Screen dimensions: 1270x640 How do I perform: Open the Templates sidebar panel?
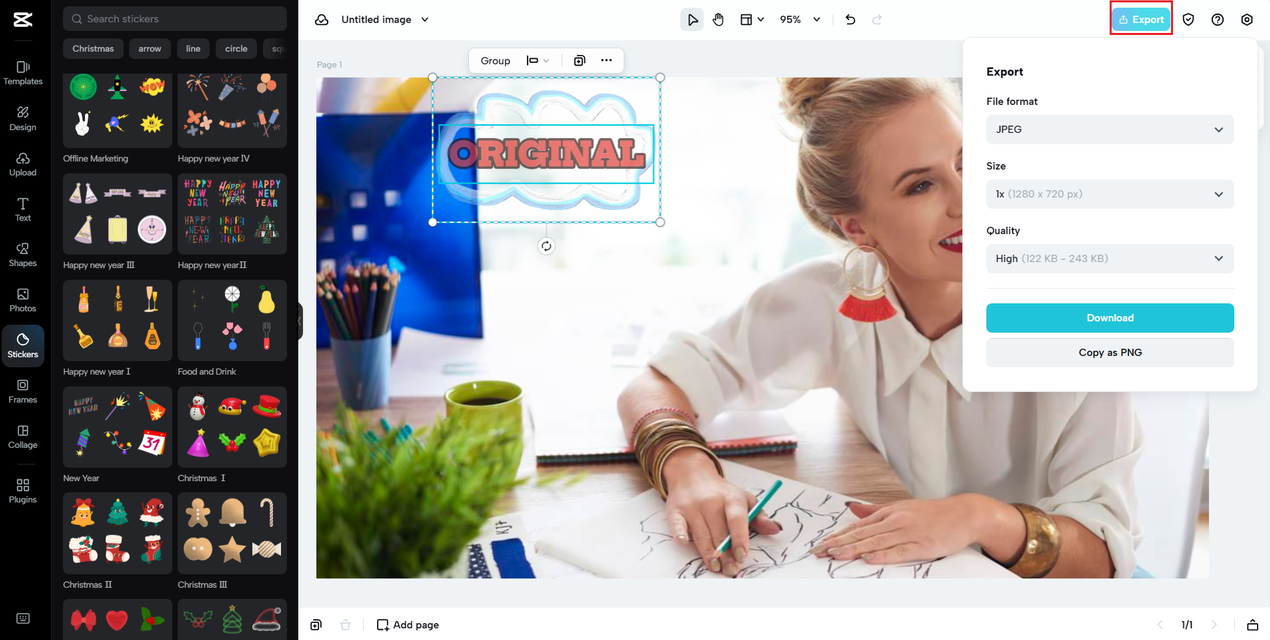pyautogui.click(x=23, y=72)
